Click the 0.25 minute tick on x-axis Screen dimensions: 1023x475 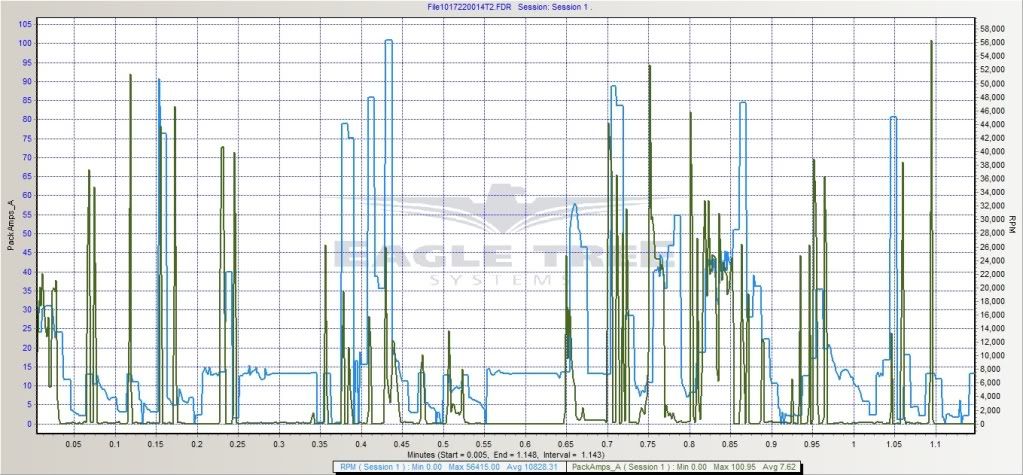(237, 441)
